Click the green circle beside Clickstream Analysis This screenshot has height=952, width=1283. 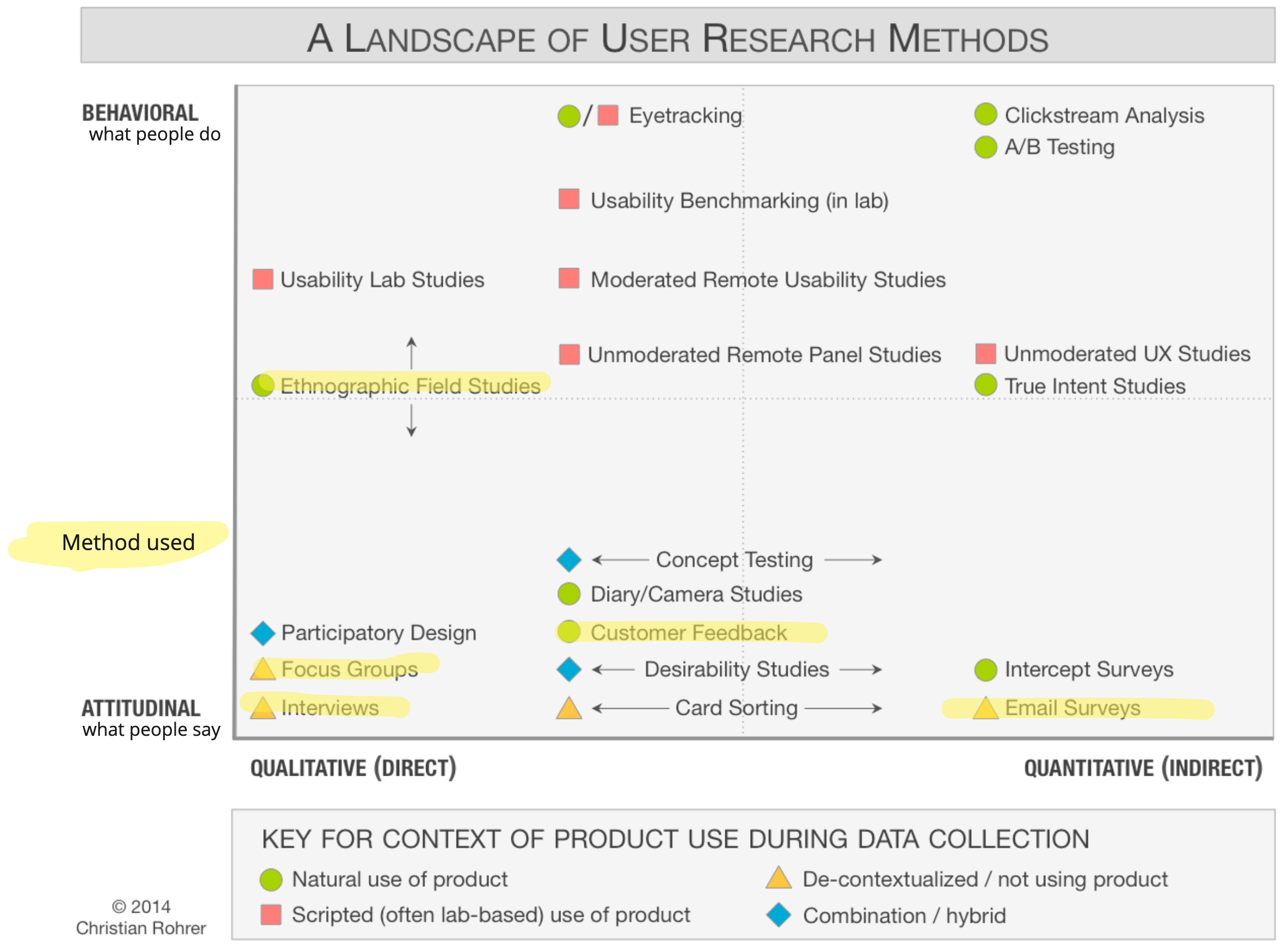click(x=985, y=114)
